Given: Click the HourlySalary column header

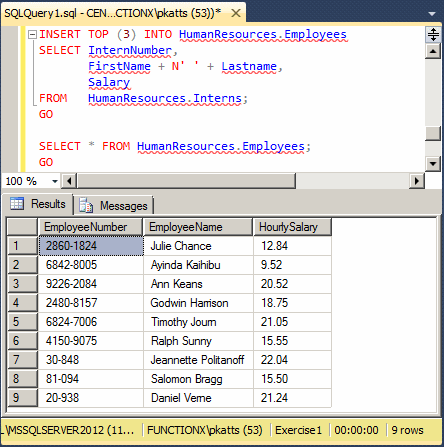Looking at the screenshot, I should (x=292, y=227).
